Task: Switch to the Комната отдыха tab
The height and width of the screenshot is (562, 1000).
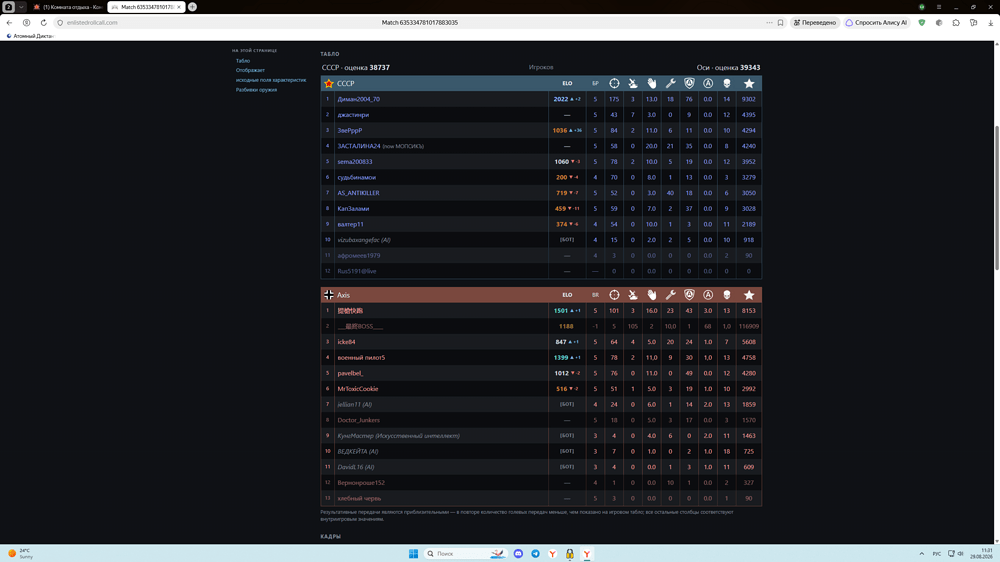Action: [x=68, y=7]
